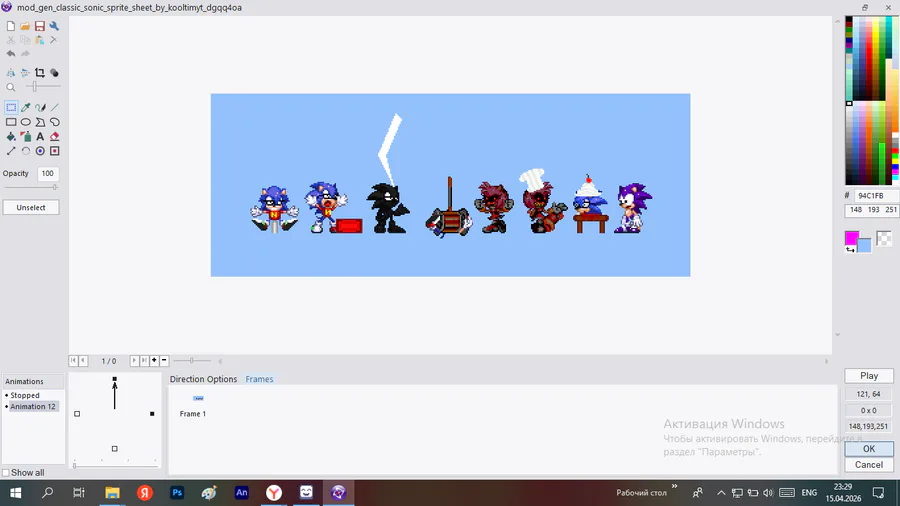
Task: Select the Color picker eyedropper tool
Action: pyautogui.click(x=26, y=107)
